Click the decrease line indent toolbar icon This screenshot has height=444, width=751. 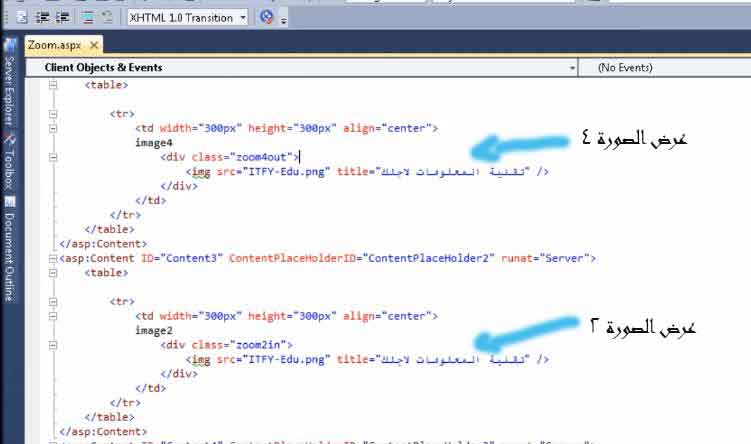tap(43, 17)
